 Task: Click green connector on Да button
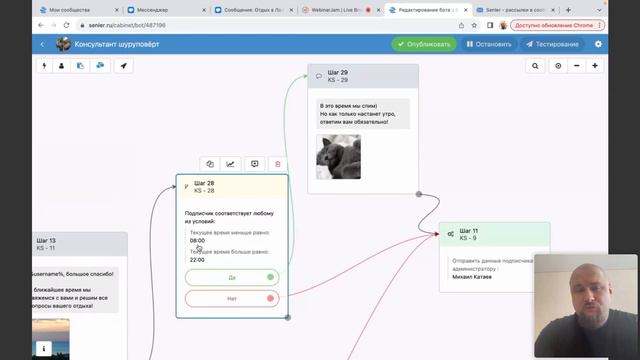pyautogui.click(x=270, y=277)
